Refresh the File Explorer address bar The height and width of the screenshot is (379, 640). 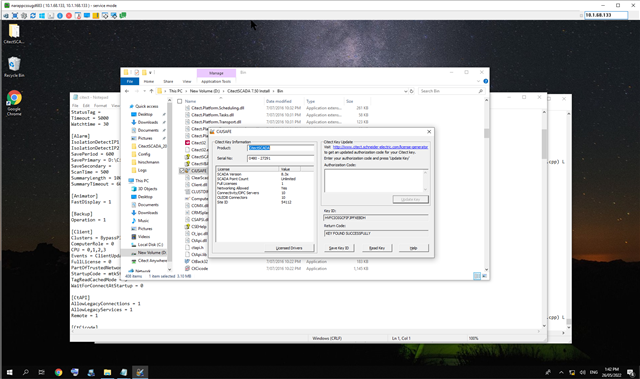coord(411,91)
